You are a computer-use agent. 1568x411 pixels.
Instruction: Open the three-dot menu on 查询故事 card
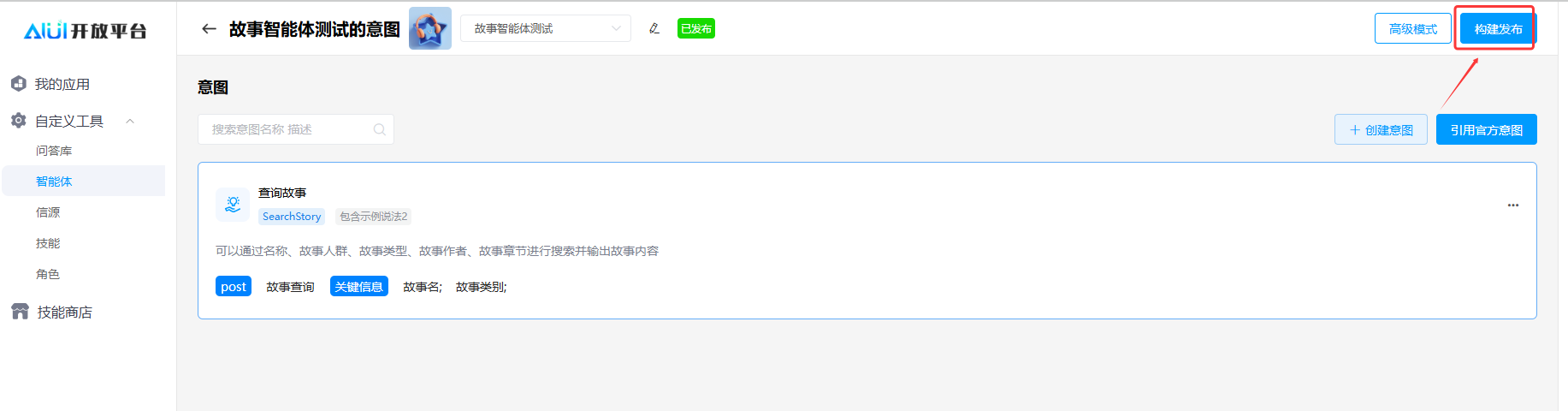click(x=1512, y=205)
